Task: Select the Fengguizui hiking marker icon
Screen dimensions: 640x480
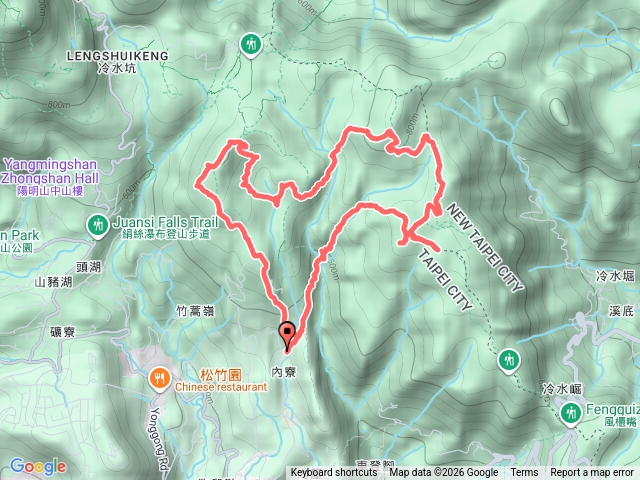Action: pos(570,413)
